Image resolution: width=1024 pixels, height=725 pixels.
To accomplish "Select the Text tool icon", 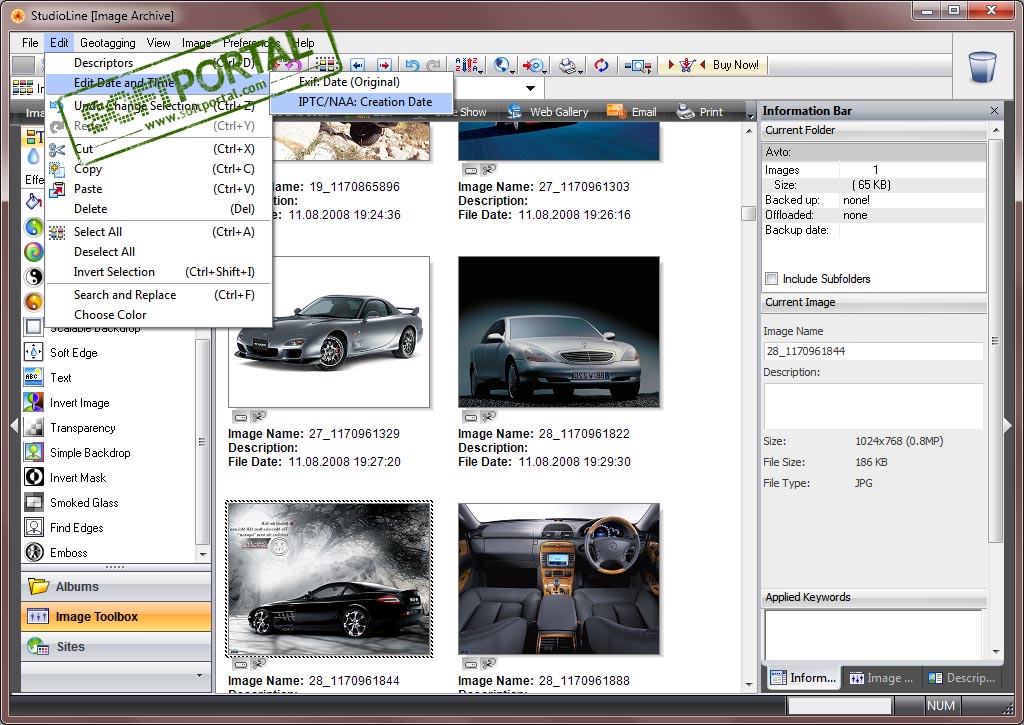I will point(33,377).
